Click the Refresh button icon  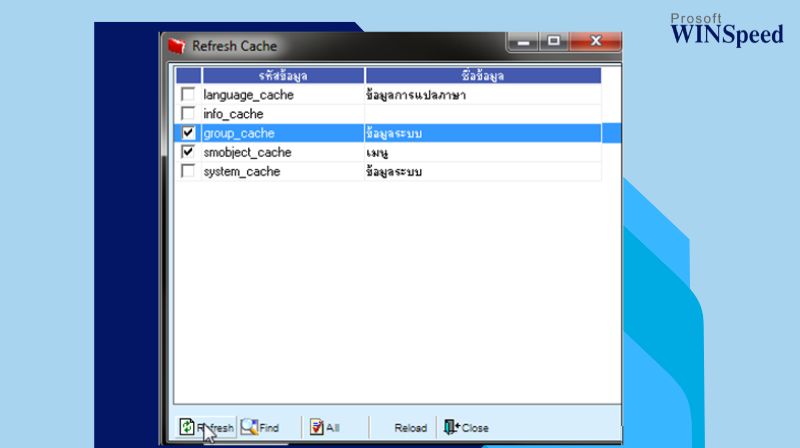point(187,427)
